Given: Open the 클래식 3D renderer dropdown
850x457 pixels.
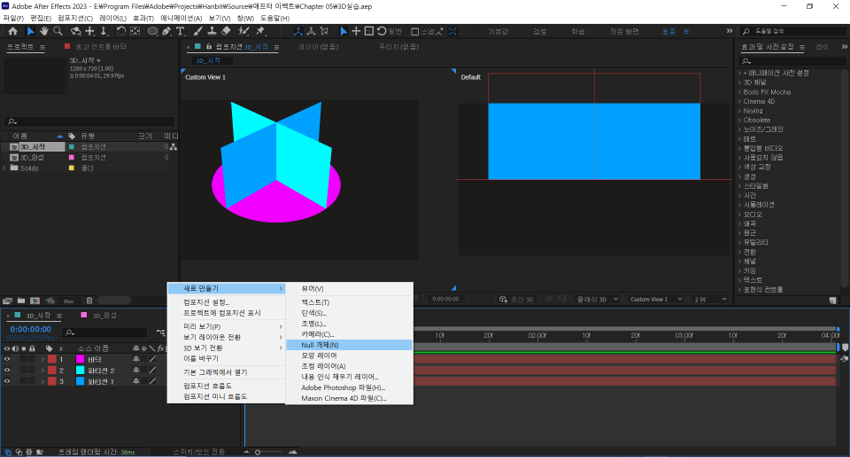Looking at the screenshot, I should [x=597, y=299].
